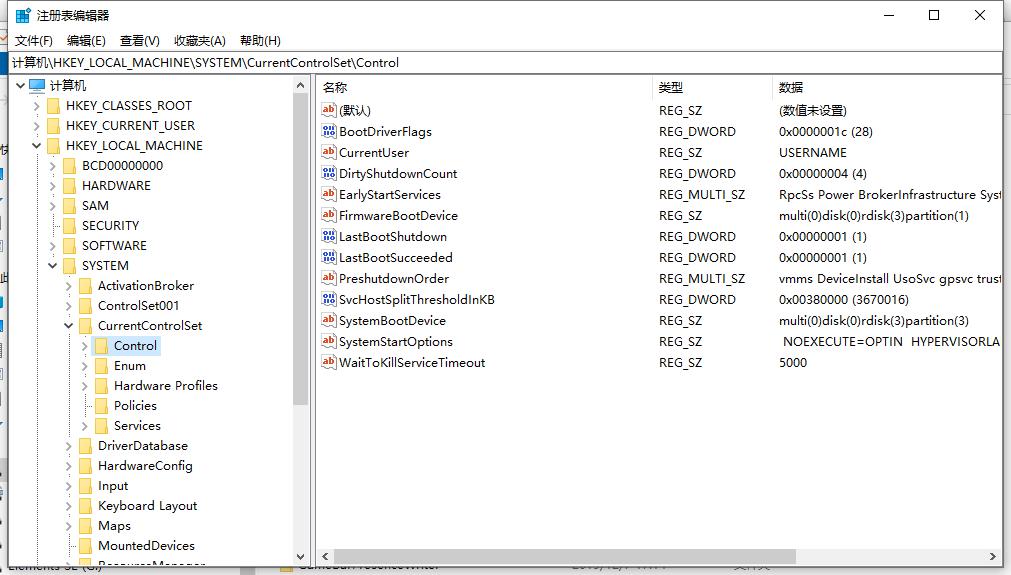
Task: Expand the Control key arrow
Action: click(x=84, y=346)
